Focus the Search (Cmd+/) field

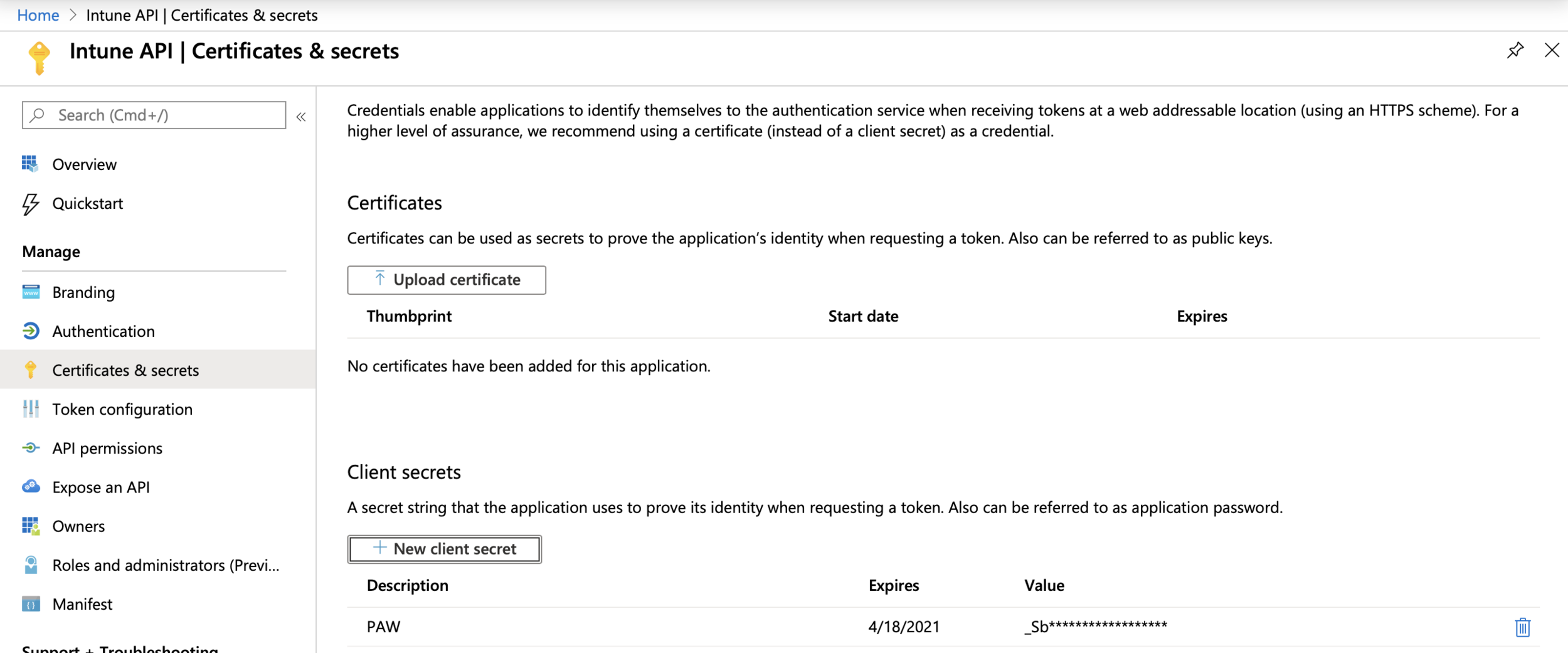click(154, 115)
